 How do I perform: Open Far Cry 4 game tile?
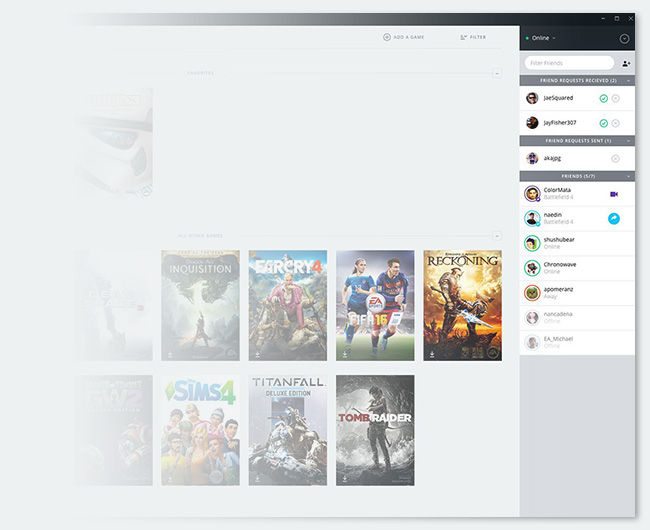(x=288, y=305)
